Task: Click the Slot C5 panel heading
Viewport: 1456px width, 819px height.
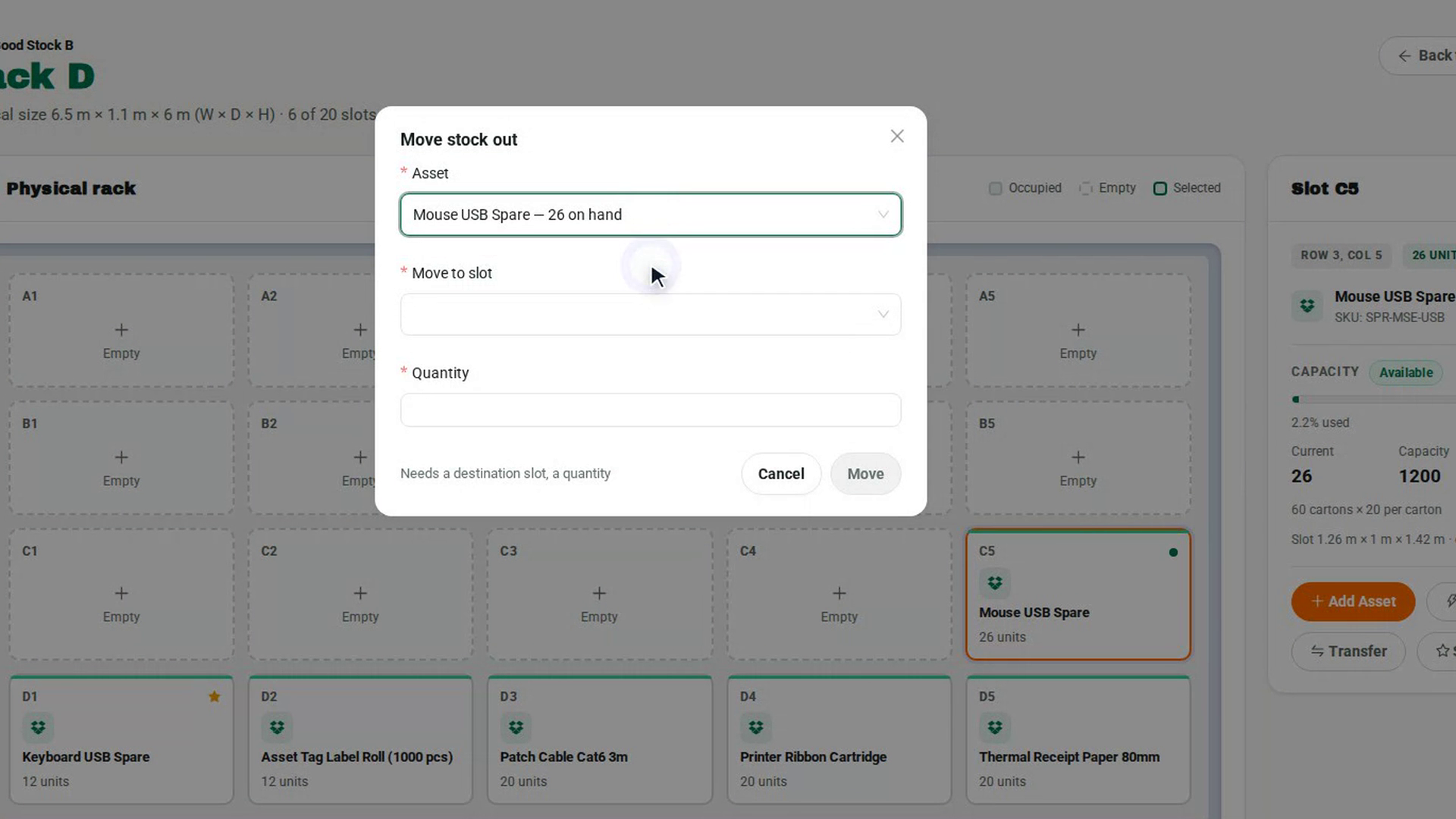Action: (x=1325, y=188)
